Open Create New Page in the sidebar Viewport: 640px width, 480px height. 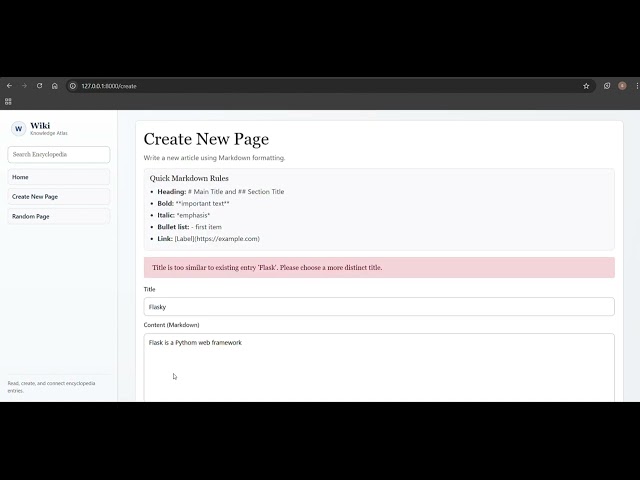pyautogui.click(x=59, y=197)
